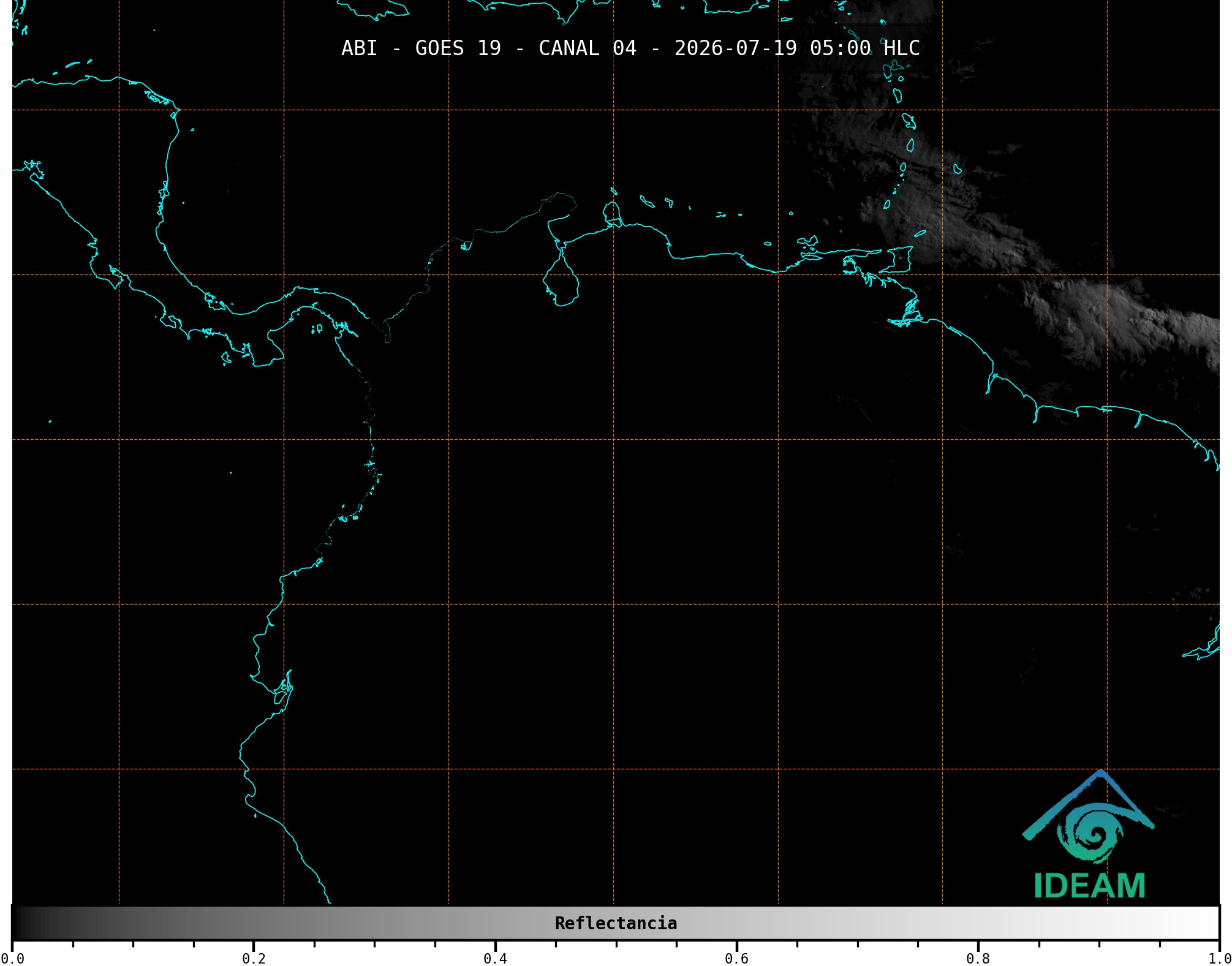Click the 0.6 tick label on colorbar
The height and width of the screenshot is (966, 1232).
[x=736, y=959]
